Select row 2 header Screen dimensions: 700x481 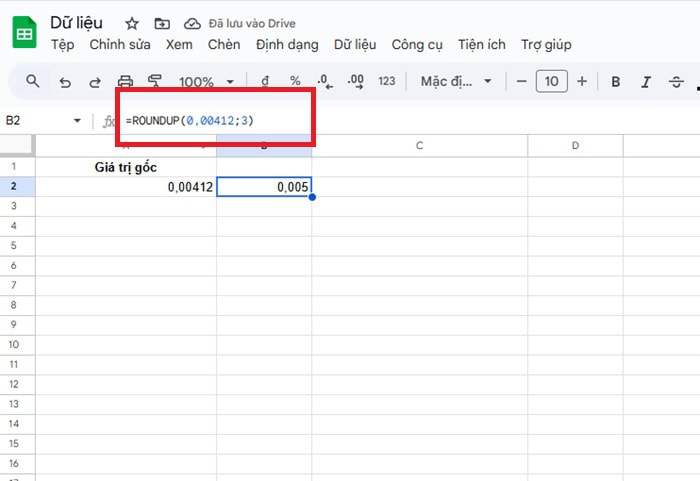[17, 186]
